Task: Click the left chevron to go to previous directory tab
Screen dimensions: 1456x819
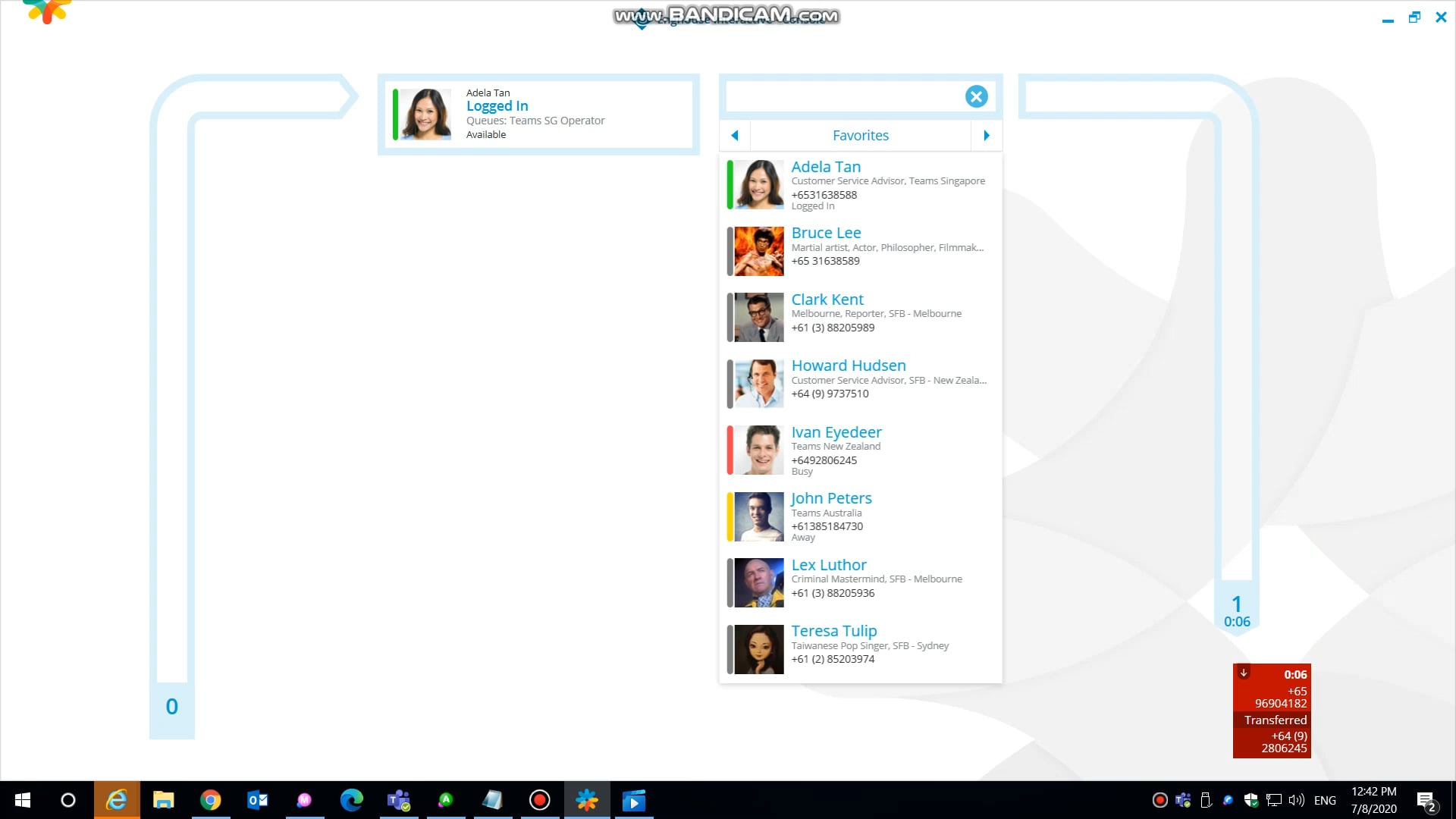Action: click(x=734, y=135)
